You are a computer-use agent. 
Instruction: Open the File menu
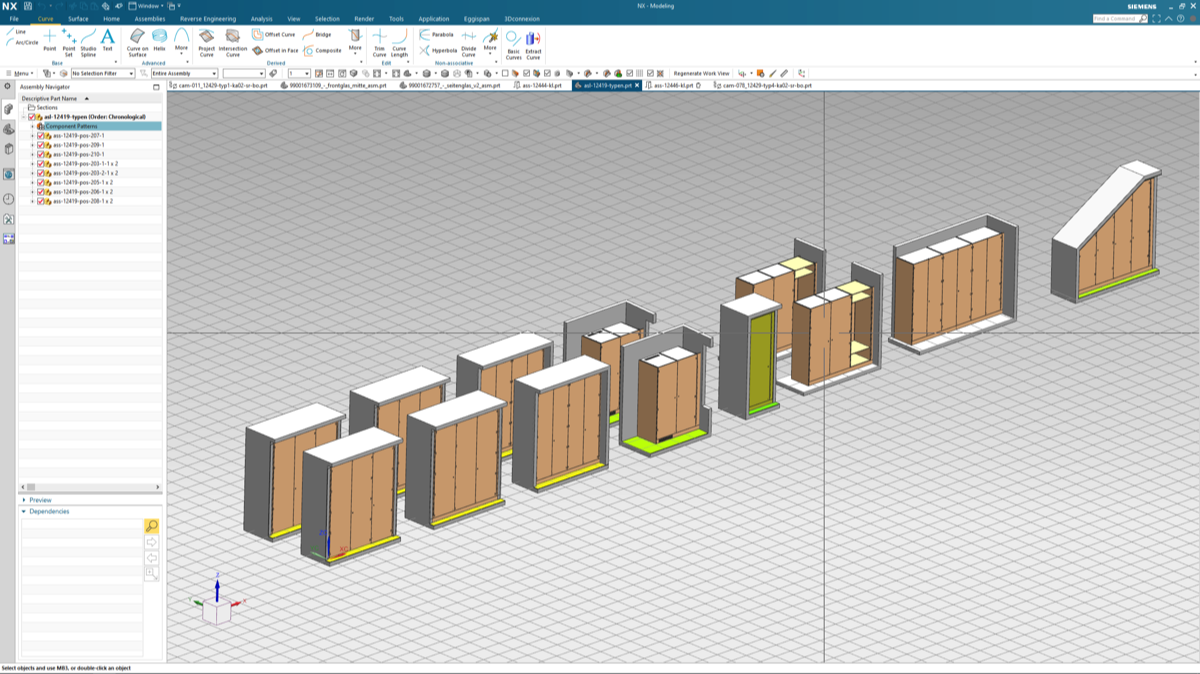pos(14,19)
